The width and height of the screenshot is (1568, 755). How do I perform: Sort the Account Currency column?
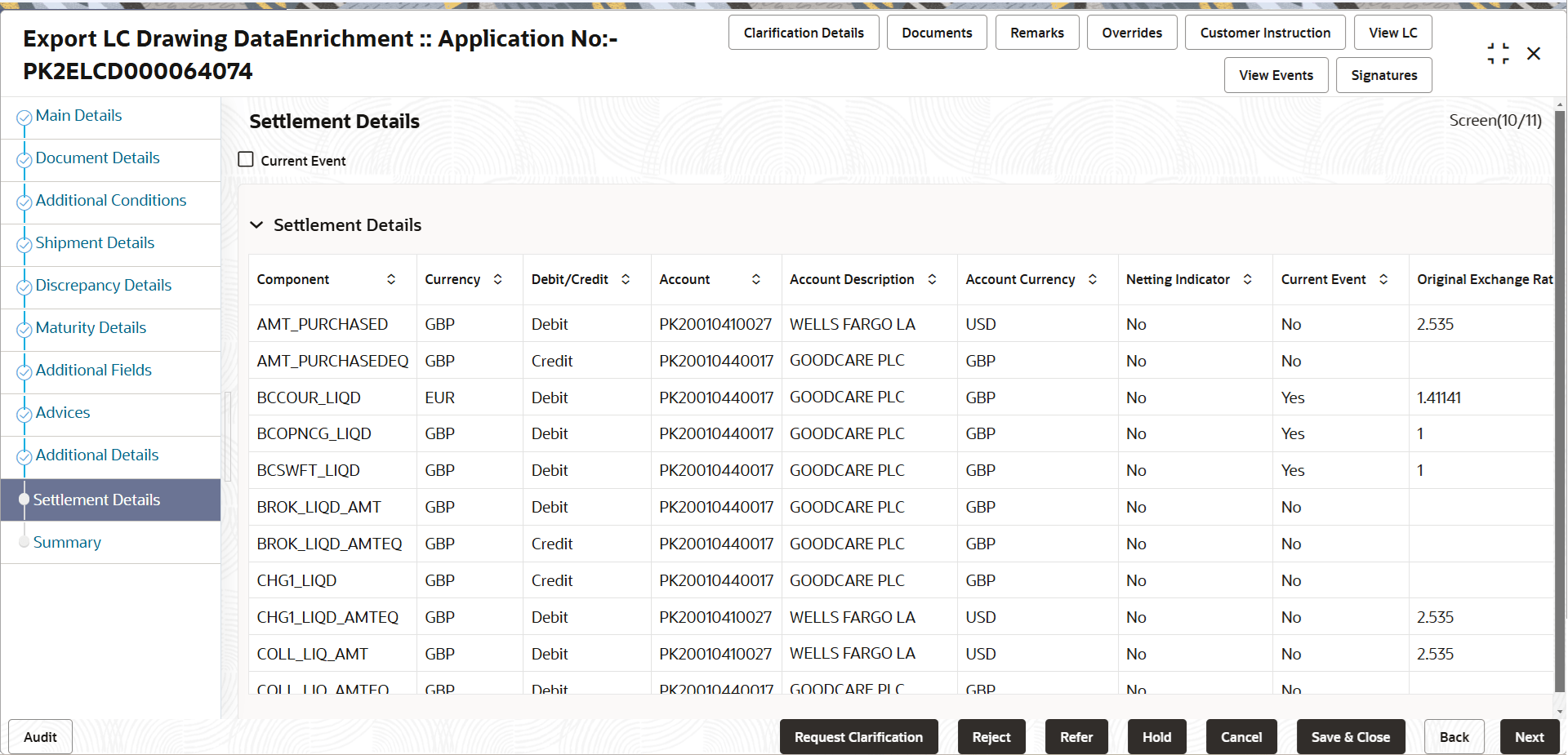pos(1092,279)
